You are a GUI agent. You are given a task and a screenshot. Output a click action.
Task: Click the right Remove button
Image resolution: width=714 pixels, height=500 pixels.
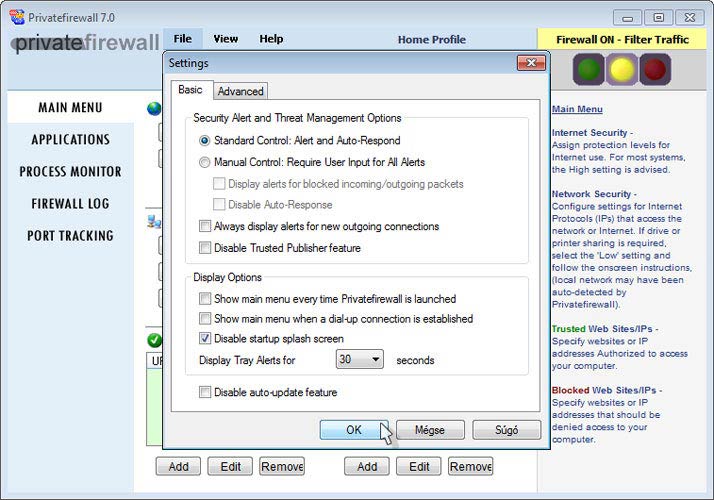[471, 466]
